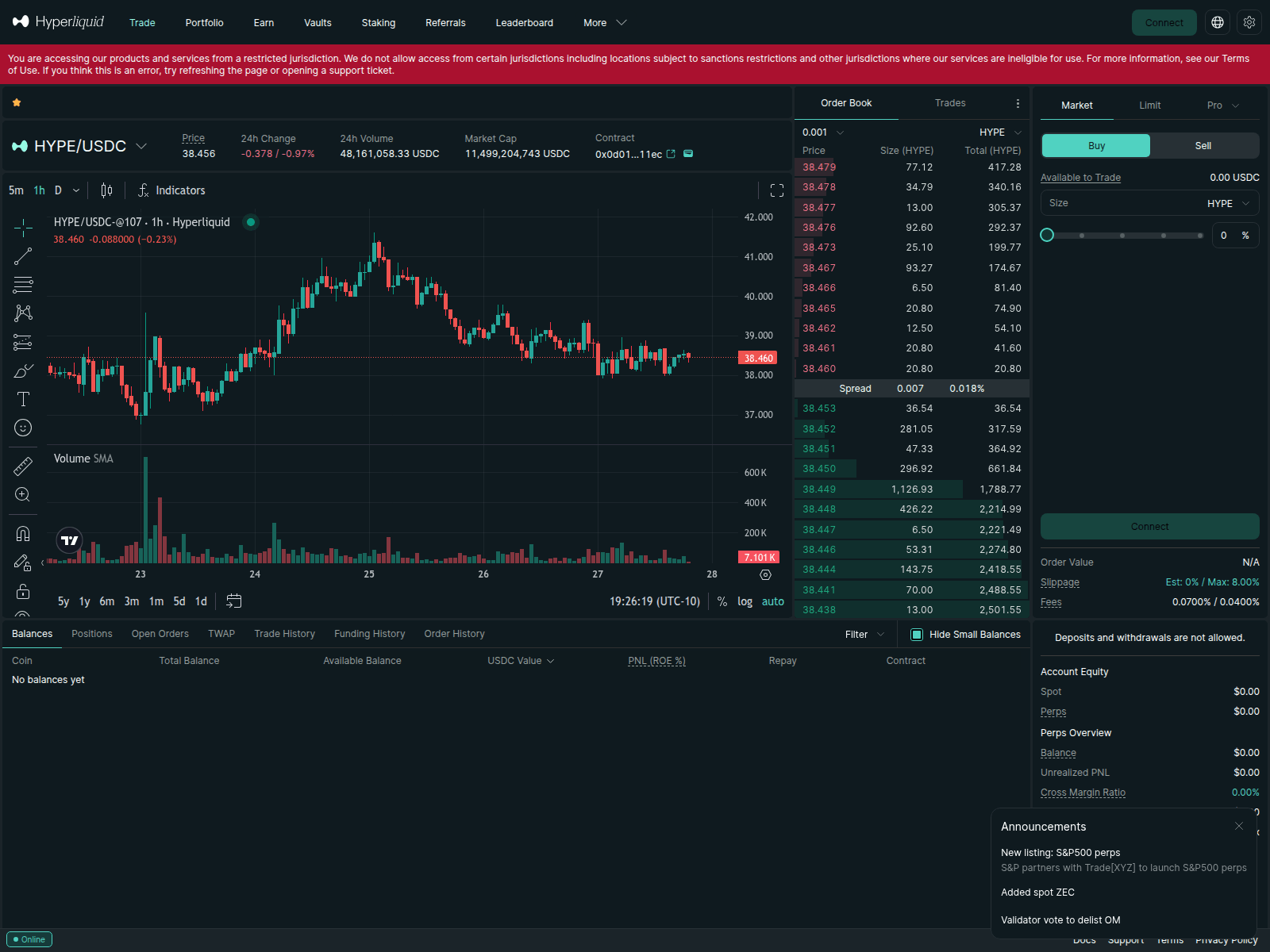
Task: Open the language globe icon
Action: (x=1218, y=23)
